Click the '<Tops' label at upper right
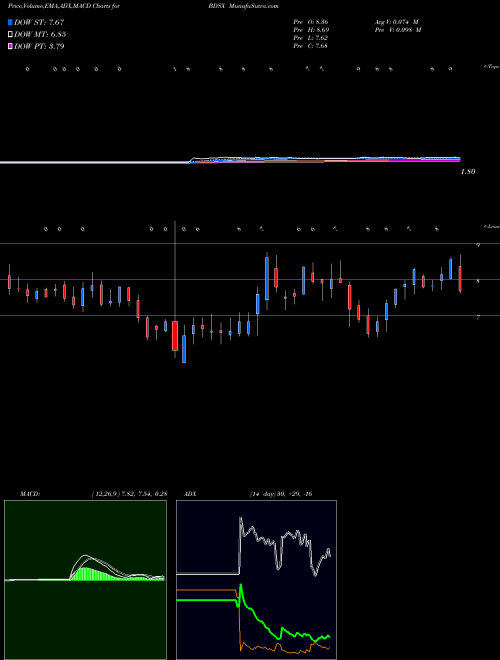This screenshot has width=500, height=660. click(x=491, y=67)
